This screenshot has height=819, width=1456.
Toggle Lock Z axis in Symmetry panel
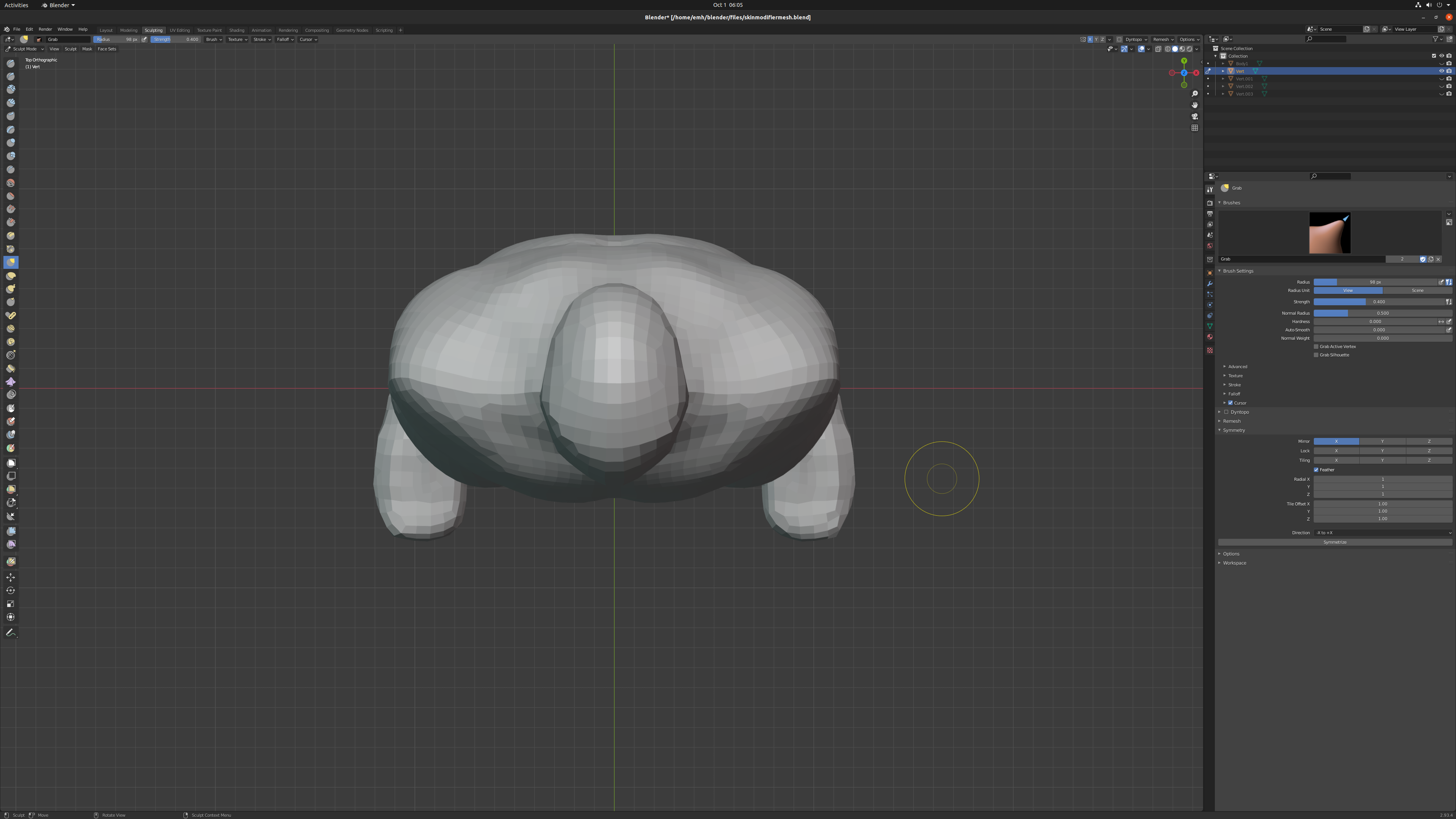tap(1429, 451)
